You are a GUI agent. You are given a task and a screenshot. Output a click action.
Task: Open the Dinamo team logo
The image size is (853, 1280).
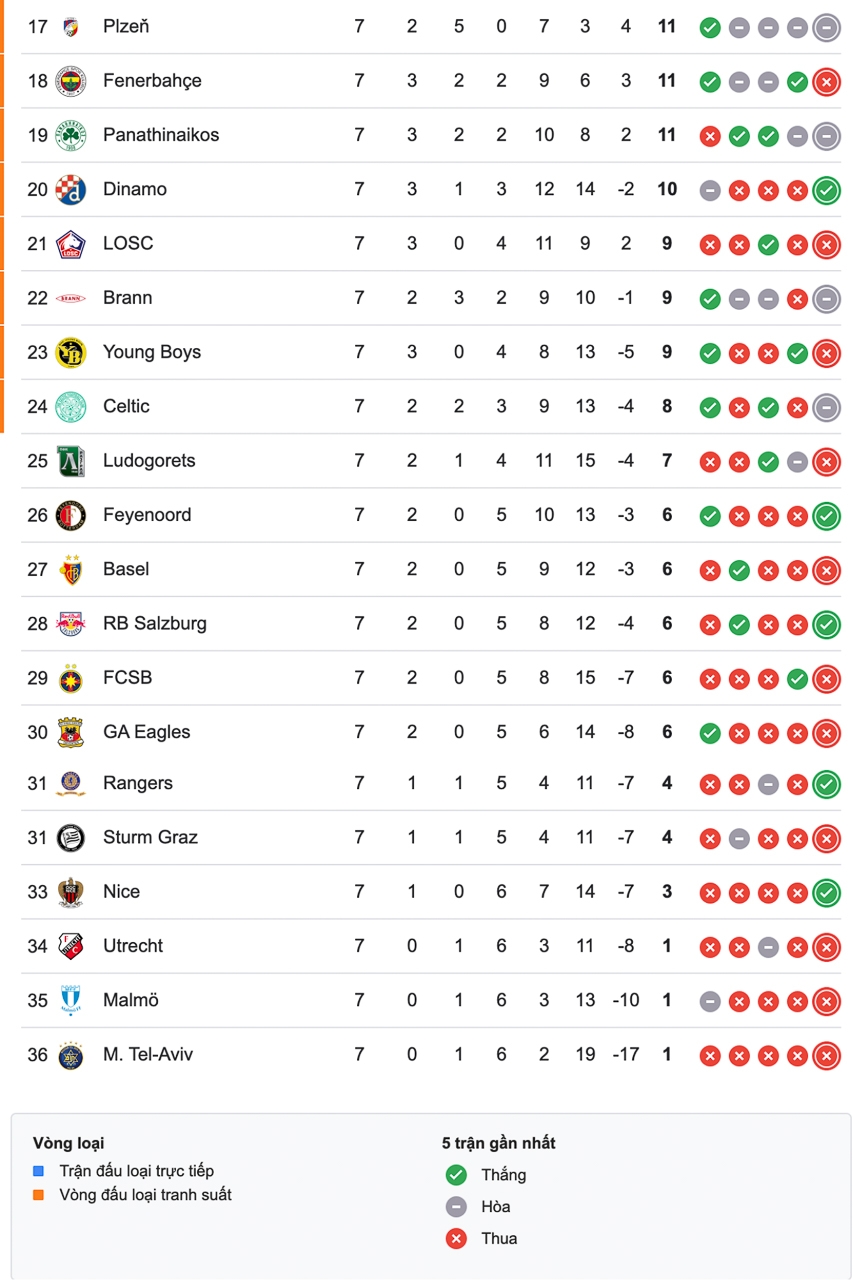(70, 189)
